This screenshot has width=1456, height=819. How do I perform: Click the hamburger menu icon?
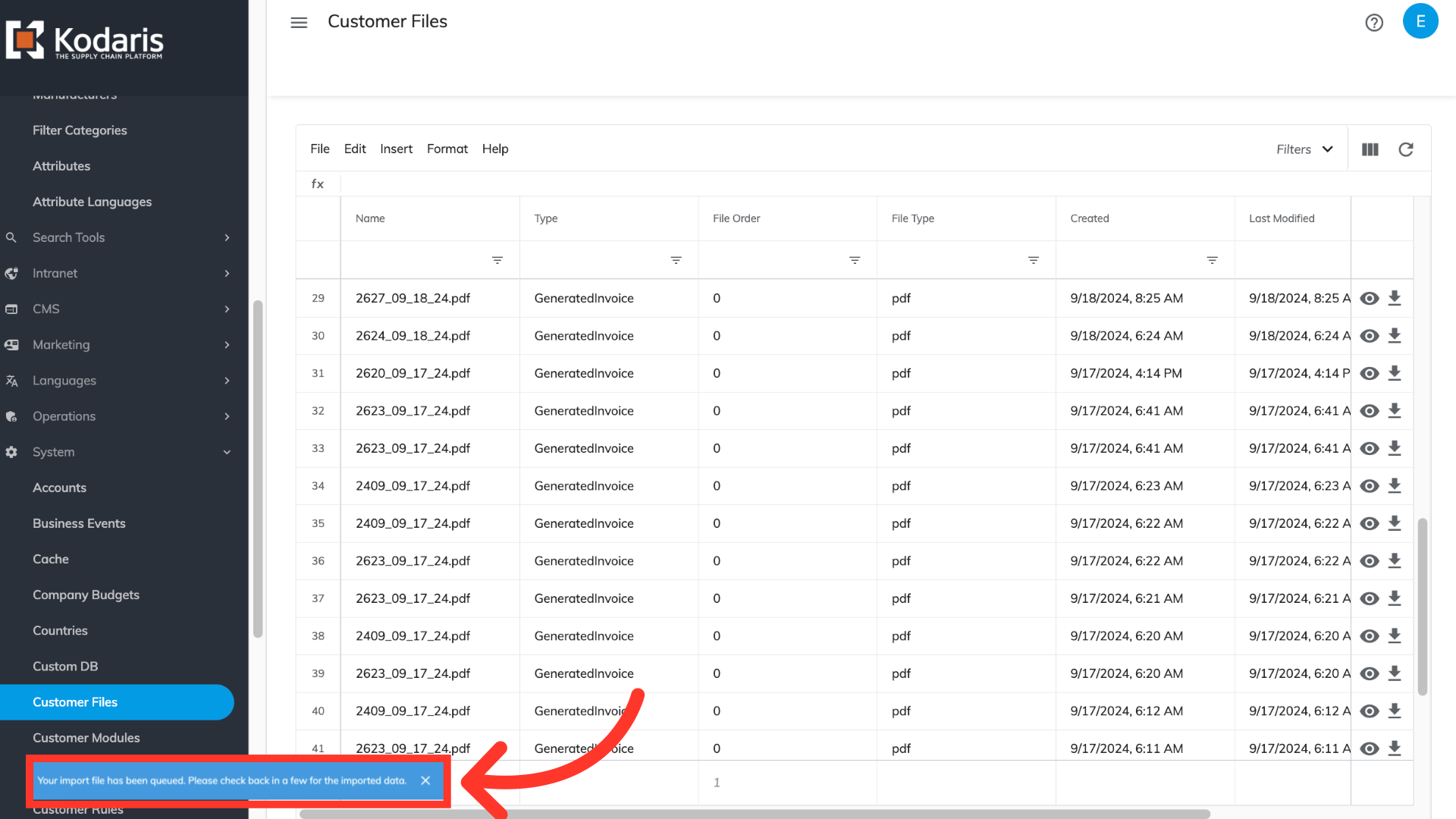click(x=299, y=22)
